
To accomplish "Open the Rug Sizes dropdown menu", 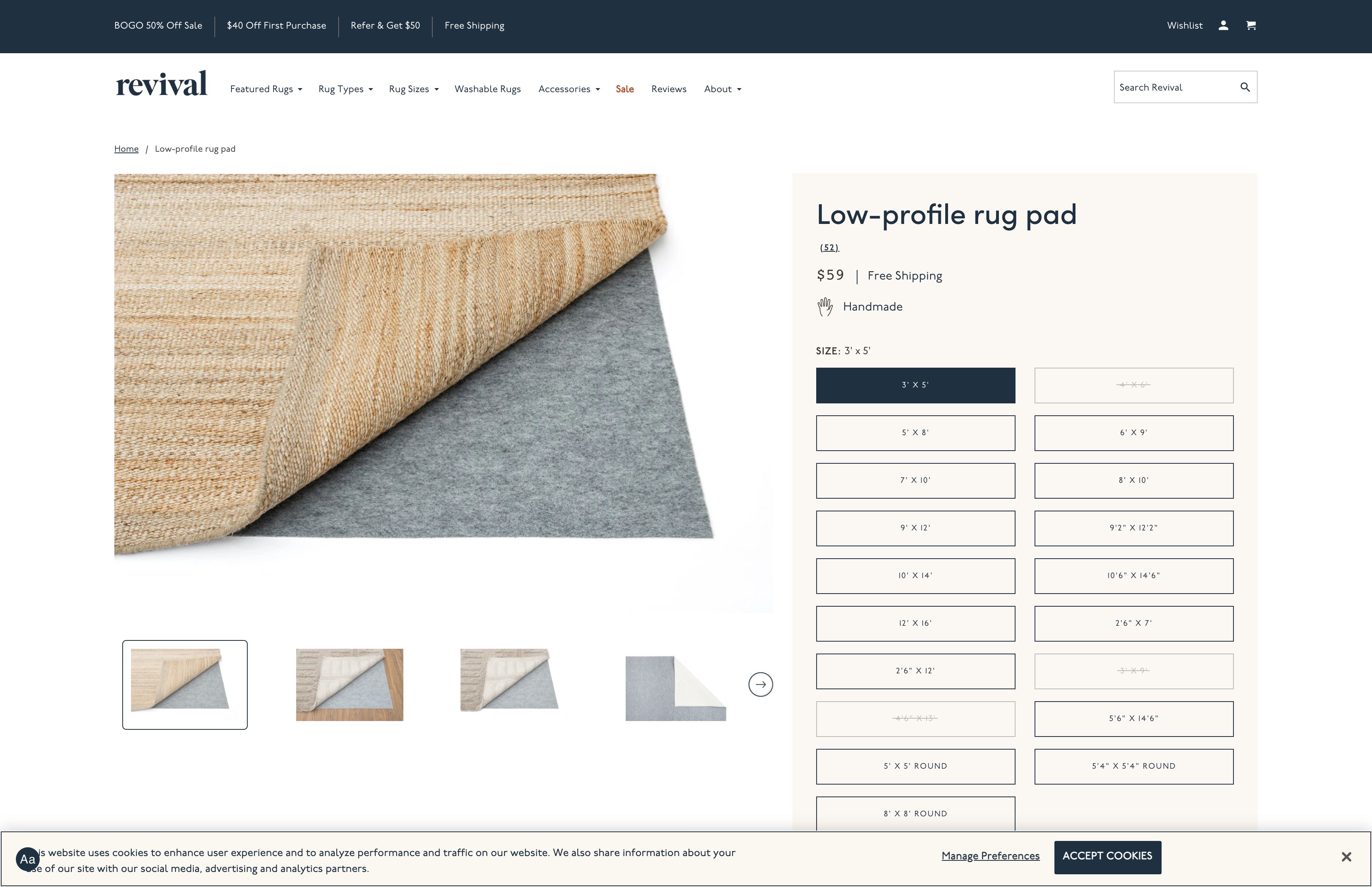I will pyautogui.click(x=413, y=89).
